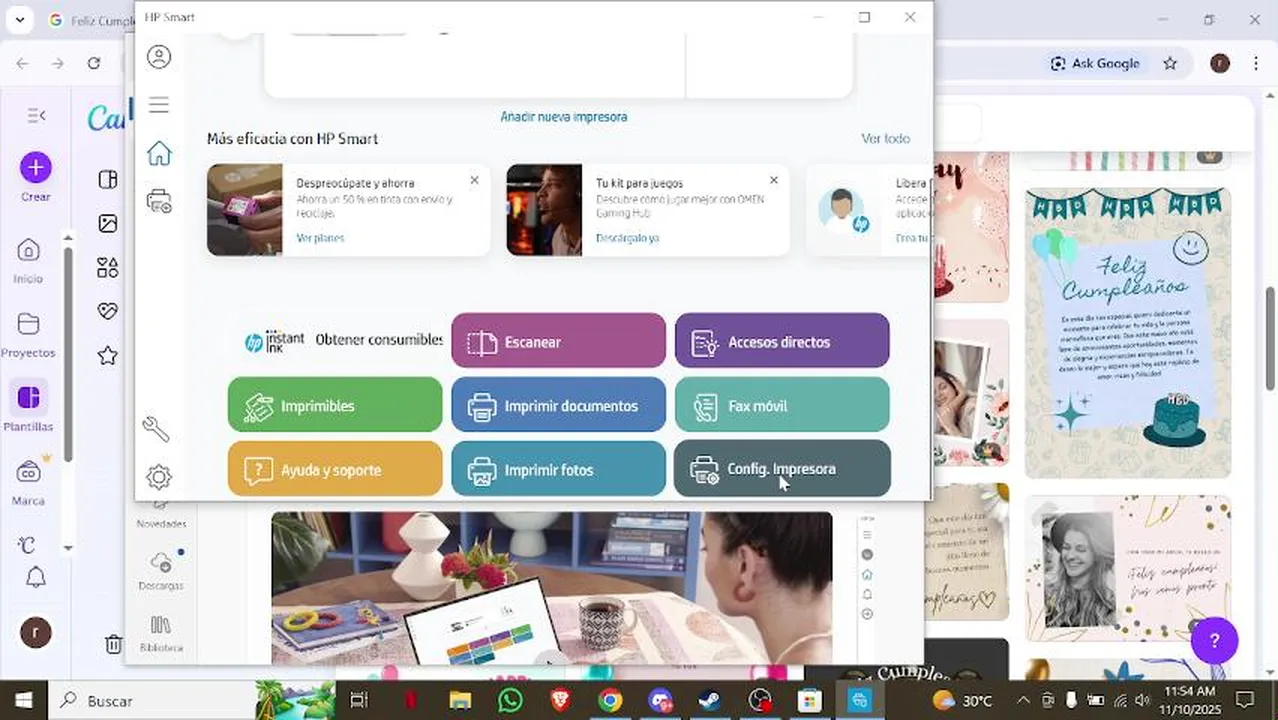This screenshot has width=1278, height=720.
Task: Click the Escanear tile
Action: pos(558,341)
